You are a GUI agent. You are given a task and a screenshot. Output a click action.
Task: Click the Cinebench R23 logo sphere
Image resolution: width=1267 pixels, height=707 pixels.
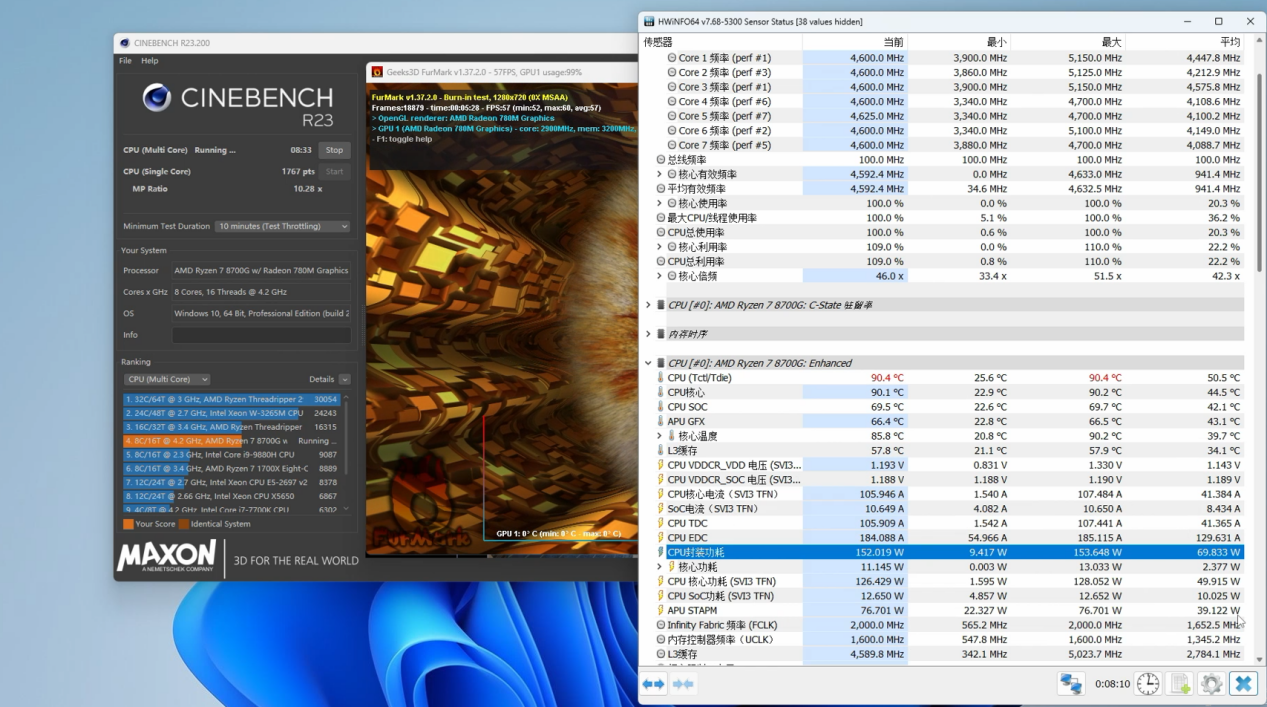pos(157,98)
